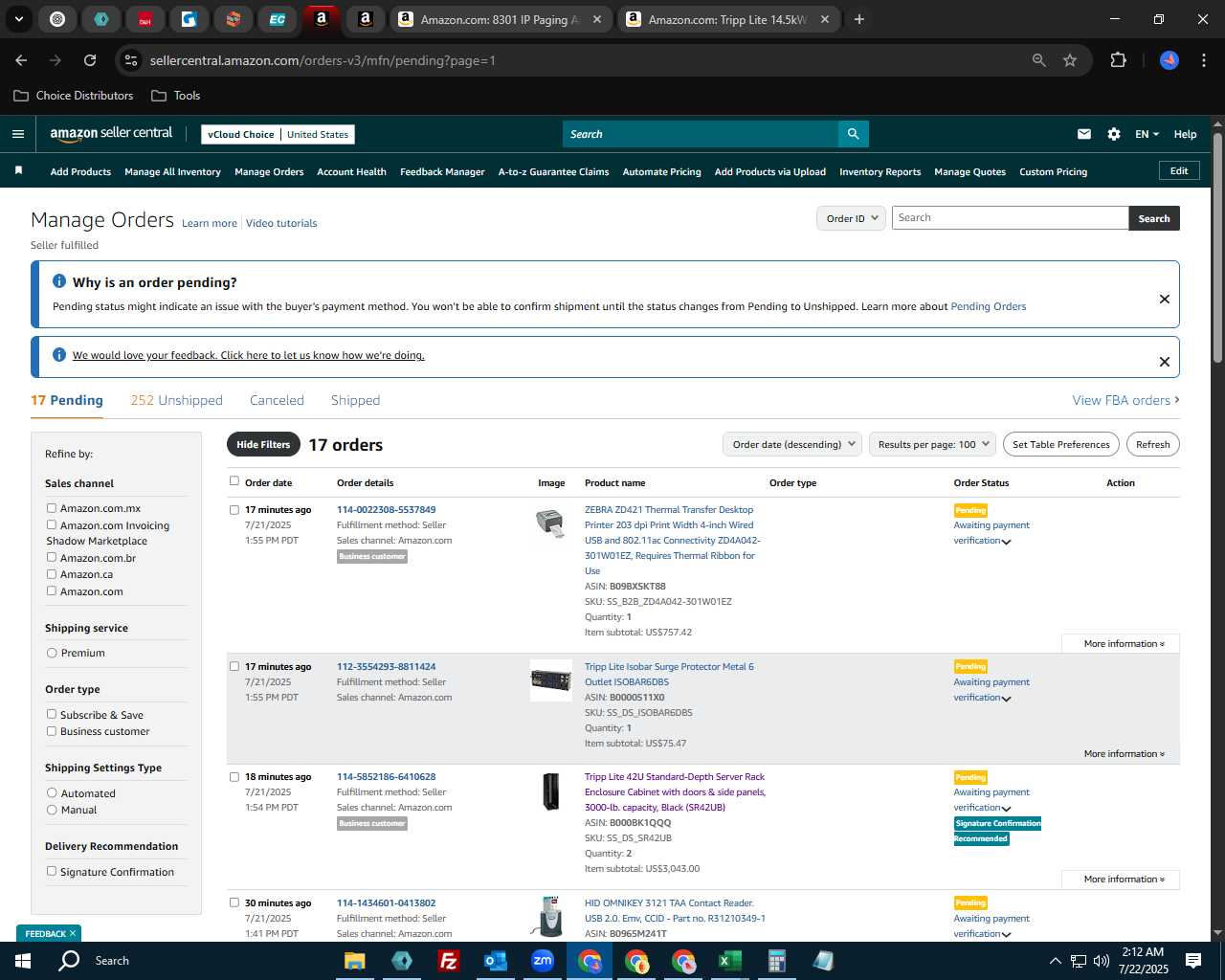Dismiss the feedback request banner
Screen dimensions: 1225x980
point(1164,362)
